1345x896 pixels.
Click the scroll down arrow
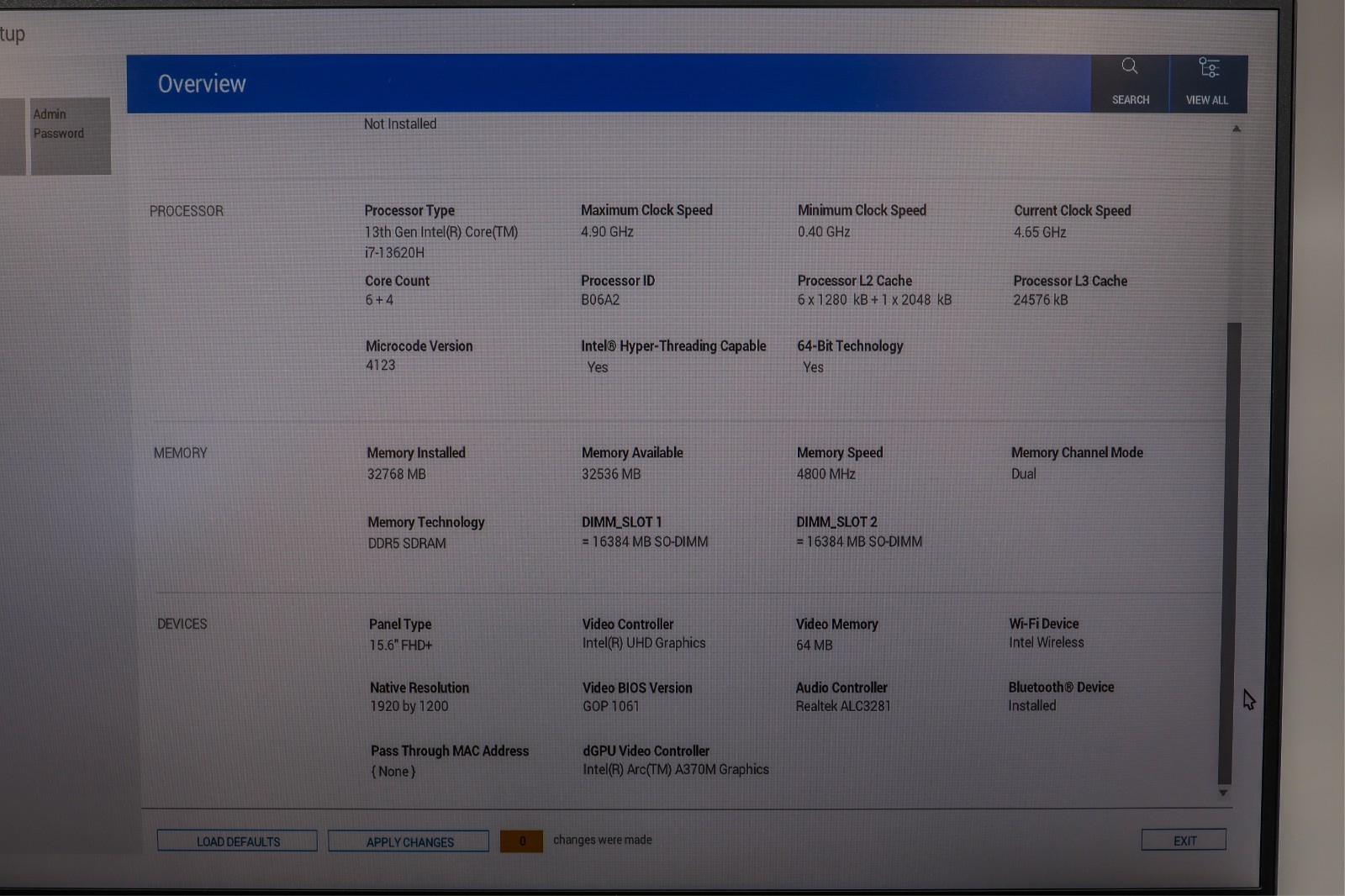pos(1223,793)
